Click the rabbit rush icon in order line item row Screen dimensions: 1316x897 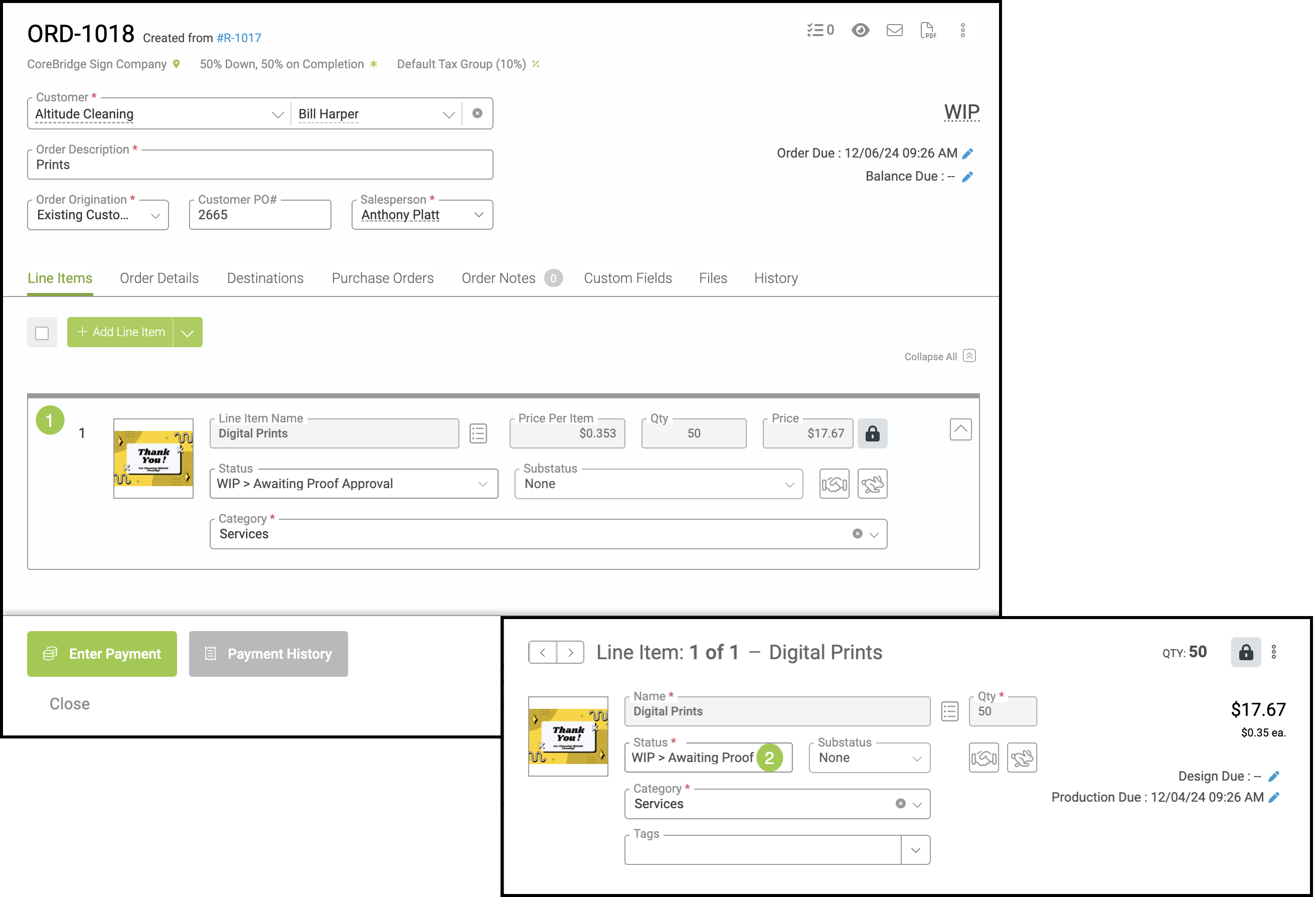point(872,484)
